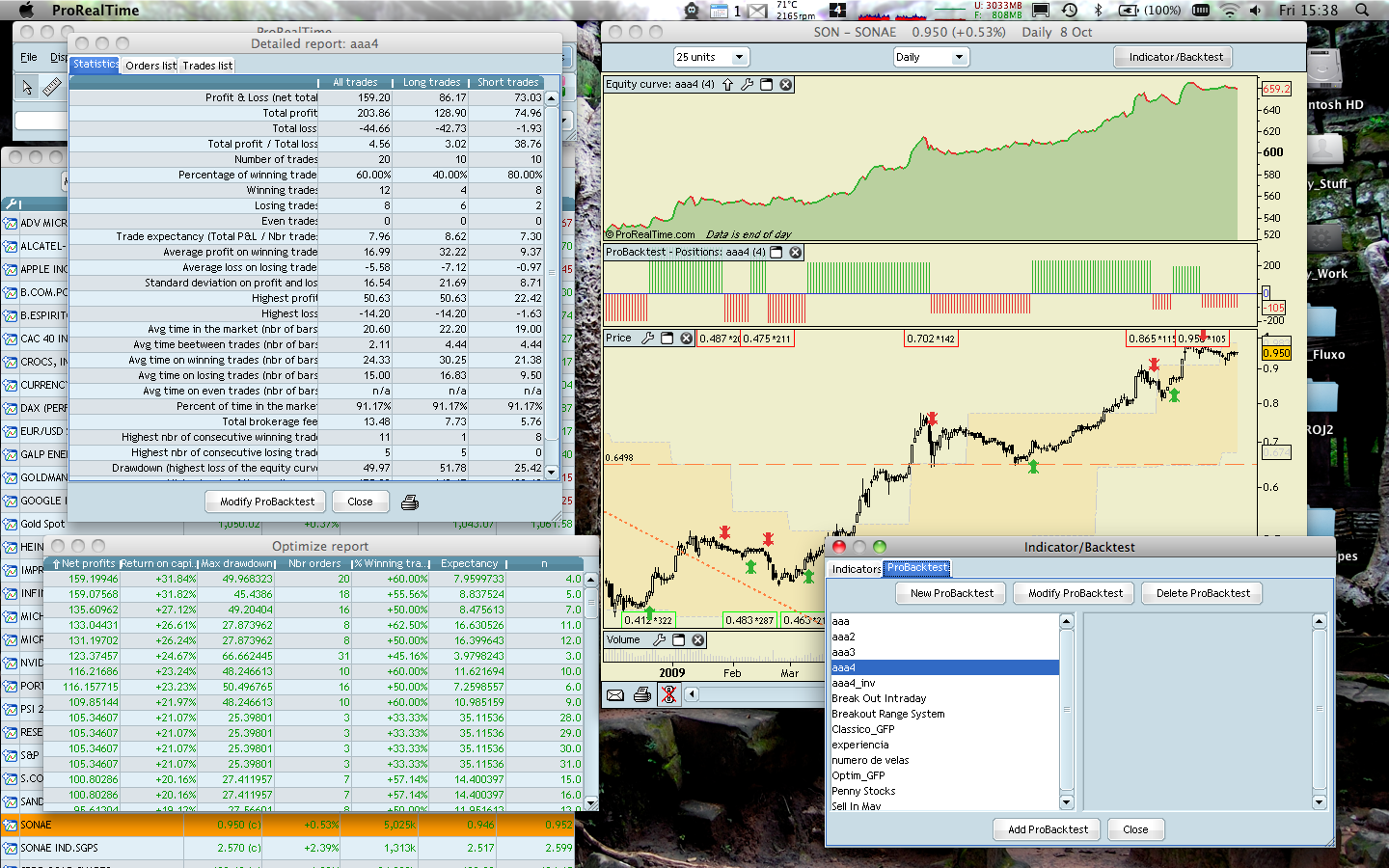
Task: Open Price panel settings wrench
Action: (647, 339)
